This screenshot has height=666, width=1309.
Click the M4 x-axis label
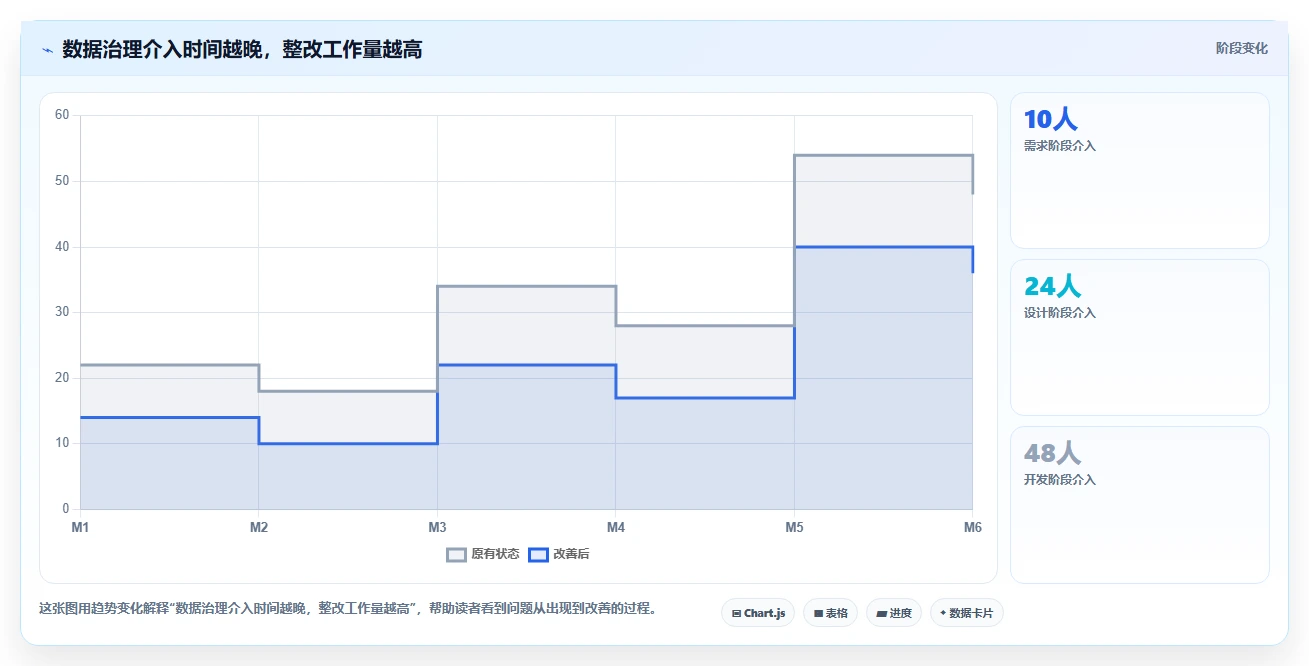616,527
